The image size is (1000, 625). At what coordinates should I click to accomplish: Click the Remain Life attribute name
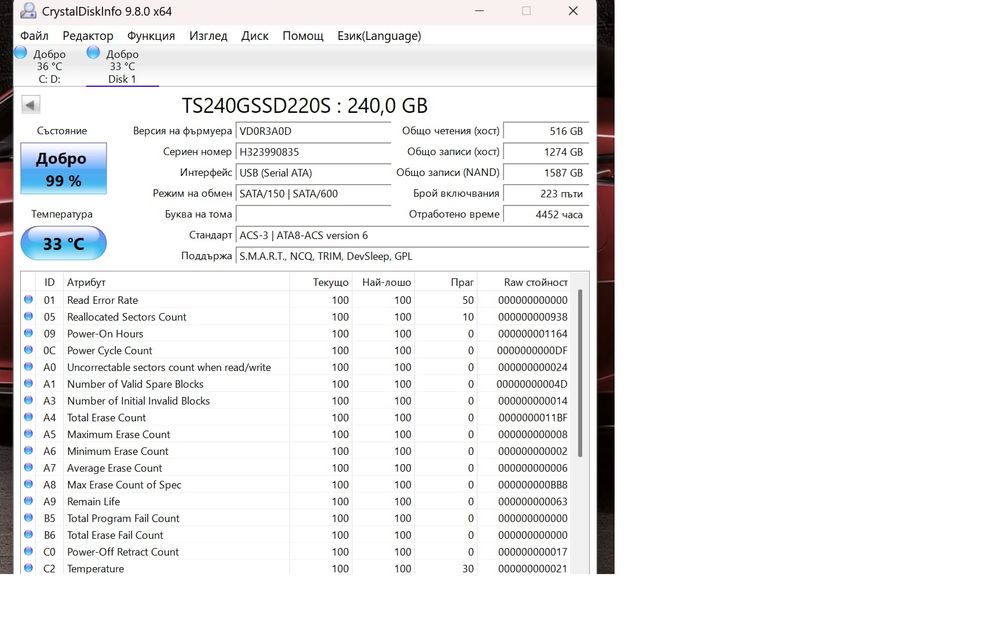(93, 501)
